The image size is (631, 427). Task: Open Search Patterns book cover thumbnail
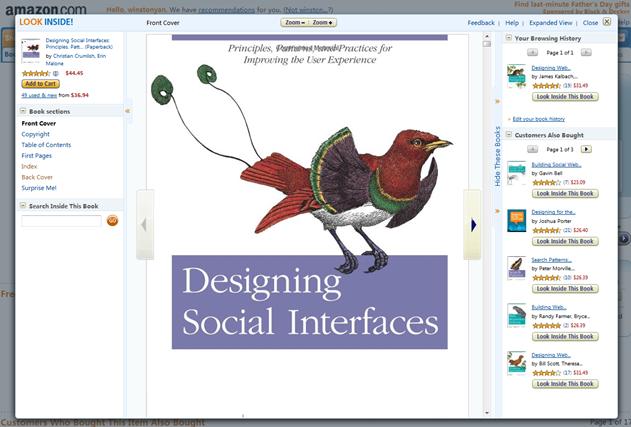pos(516,267)
